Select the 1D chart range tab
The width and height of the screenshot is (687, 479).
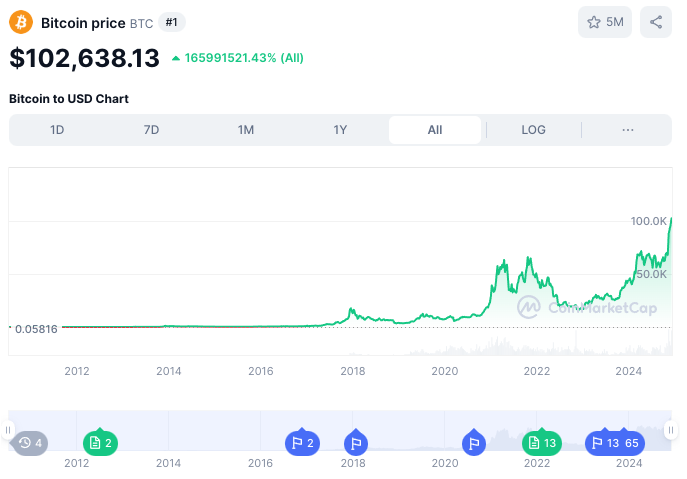click(x=57, y=130)
